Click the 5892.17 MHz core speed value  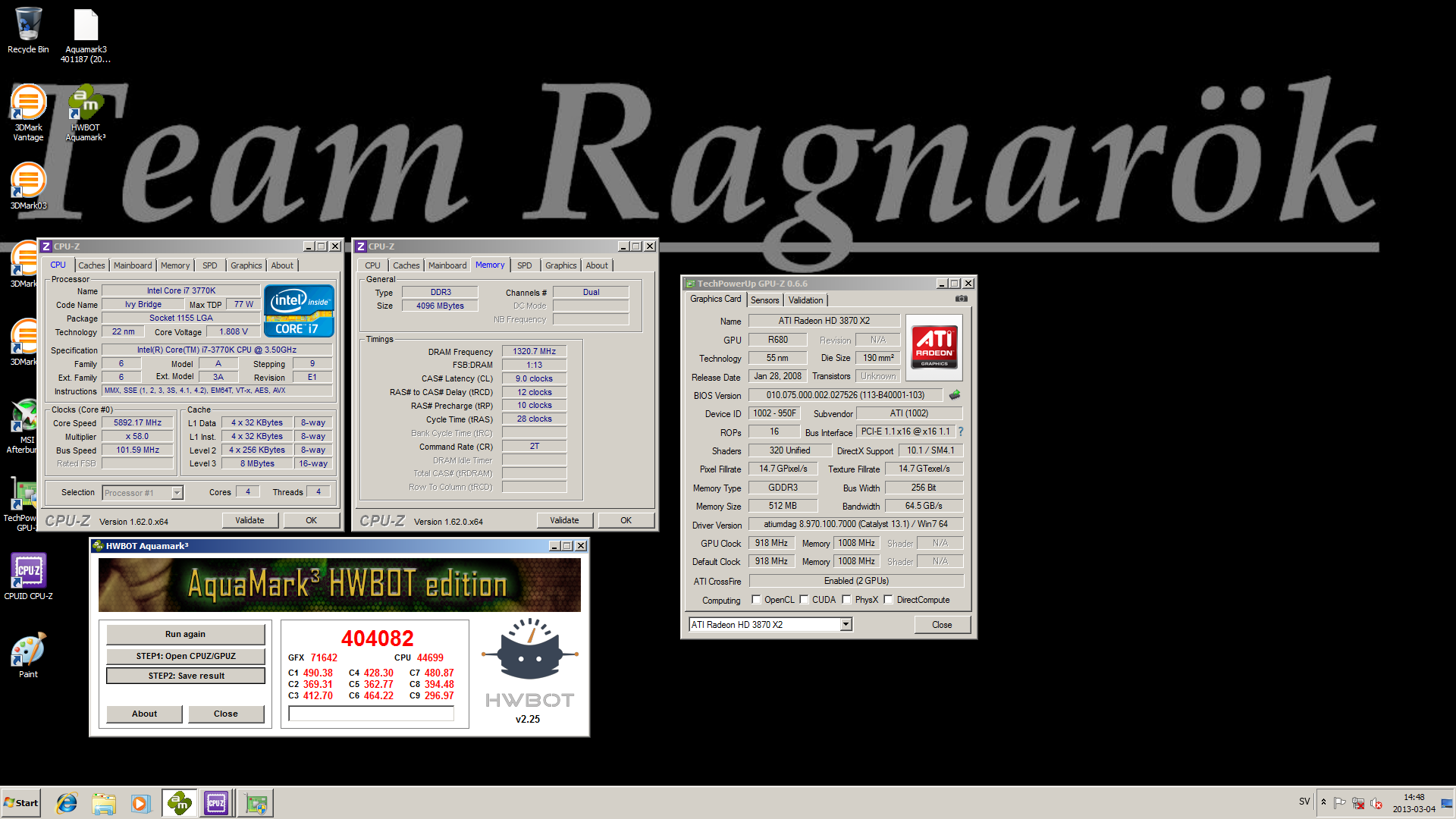[138, 423]
